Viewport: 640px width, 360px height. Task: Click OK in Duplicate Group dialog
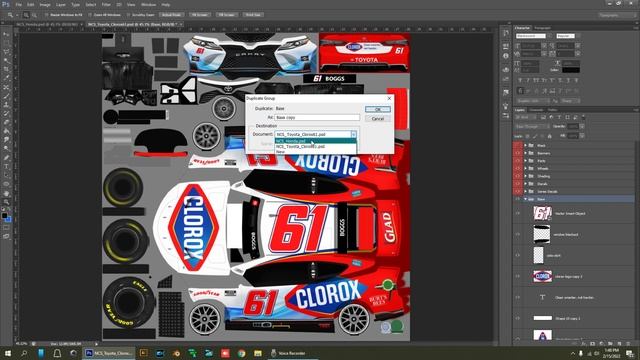tap(378, 109)
